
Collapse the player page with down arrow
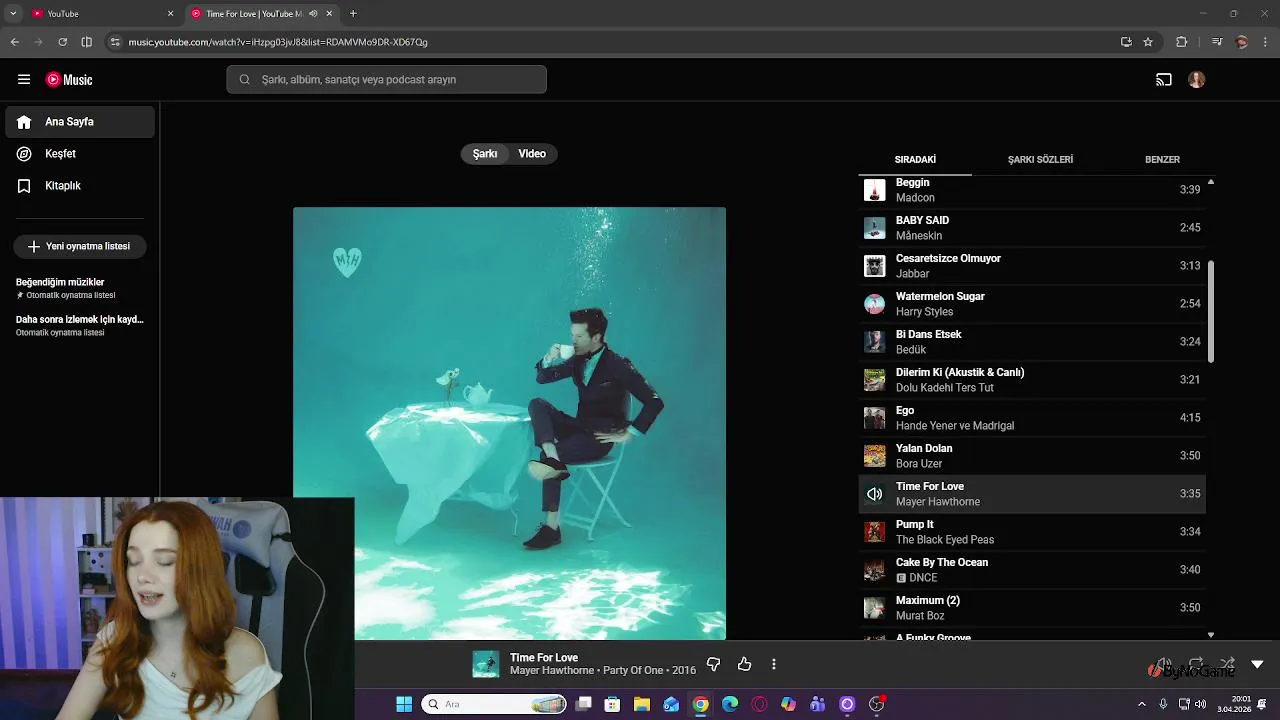click(1257, 664)
